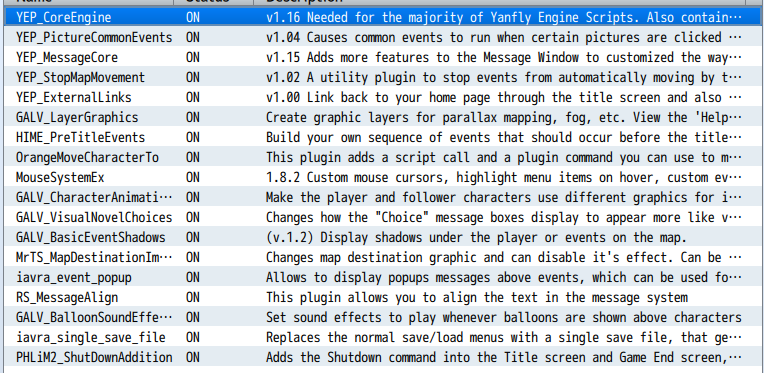Click ON status of YEP_CoreEngine
Image resolution: width=764 pixels, height=373 pixels.
192,18
